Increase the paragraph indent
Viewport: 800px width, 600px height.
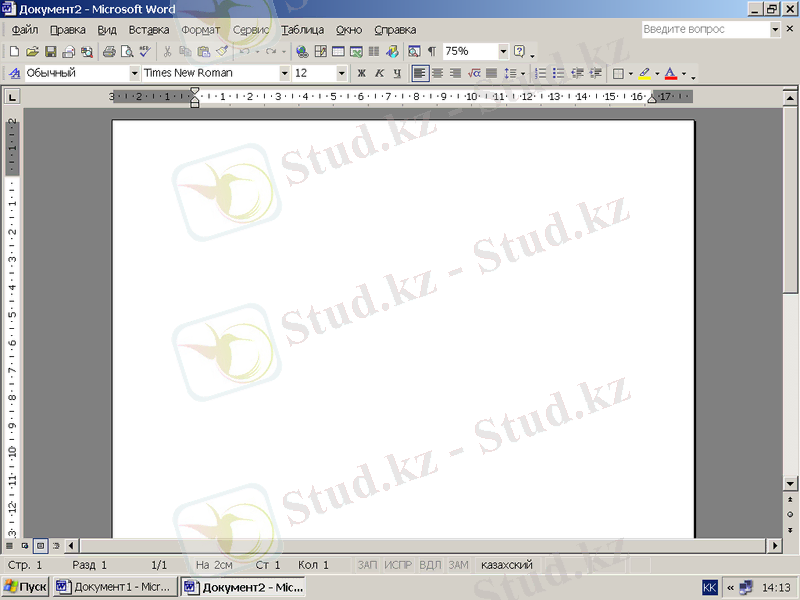tap(595, 73)
